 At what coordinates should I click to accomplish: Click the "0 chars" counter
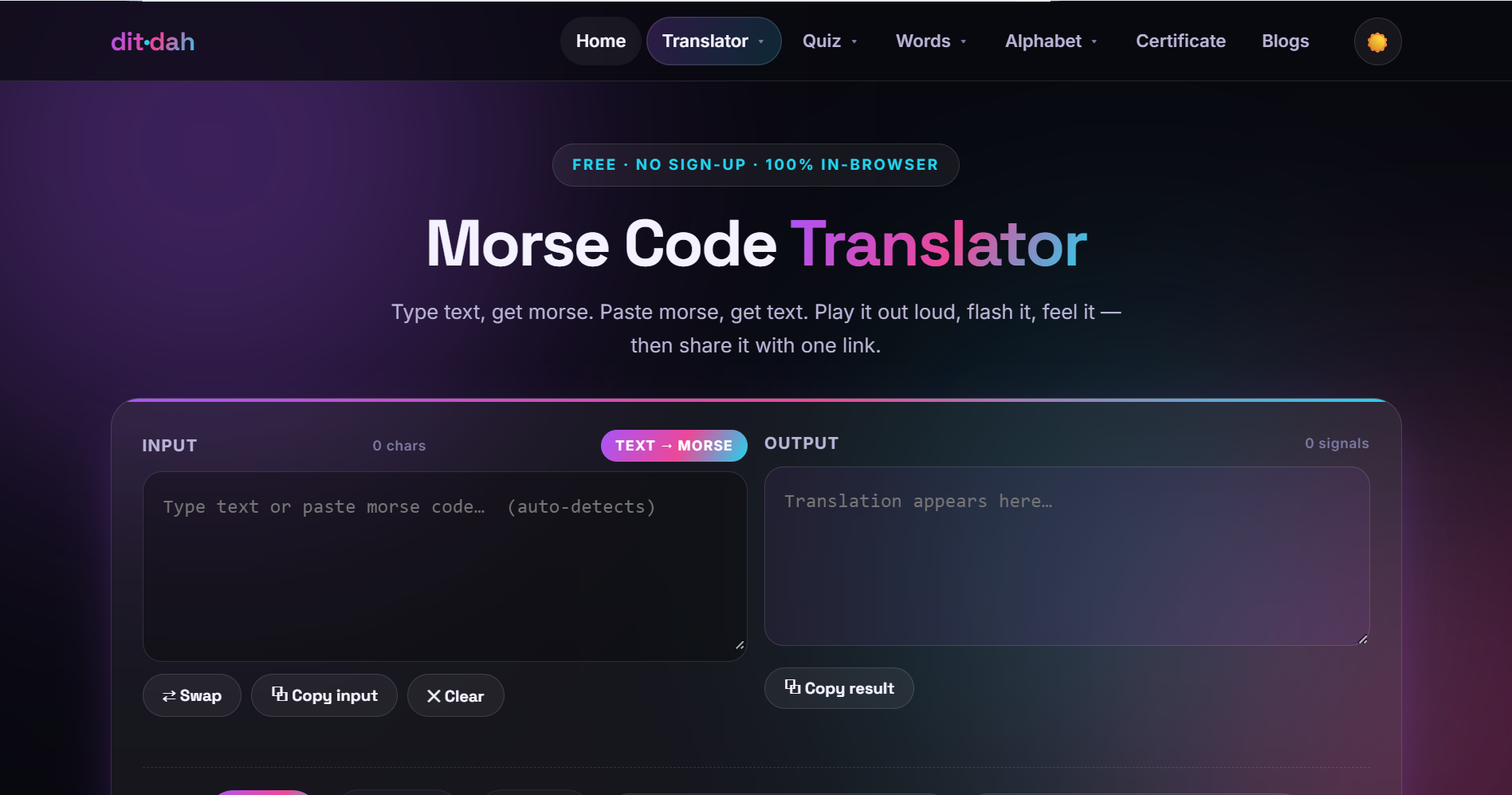click(x=399, y=446)
